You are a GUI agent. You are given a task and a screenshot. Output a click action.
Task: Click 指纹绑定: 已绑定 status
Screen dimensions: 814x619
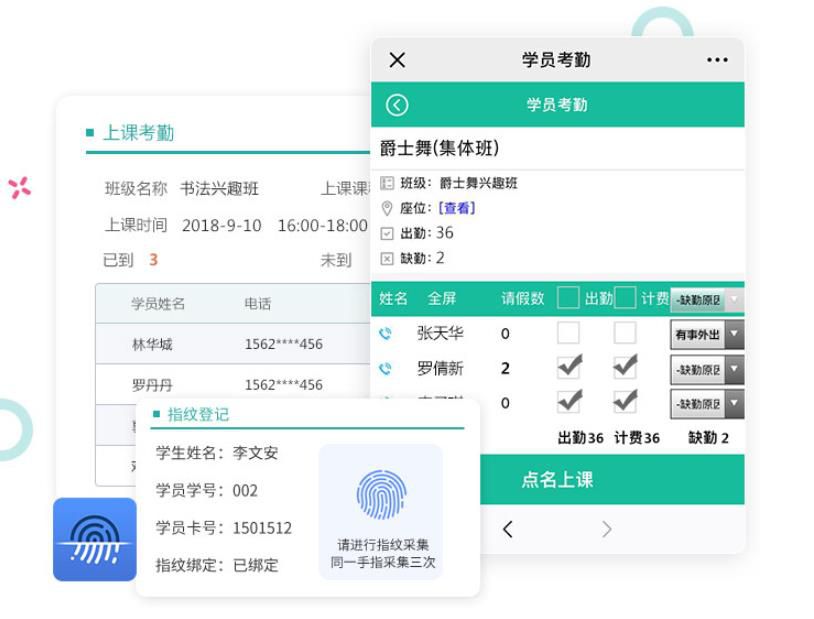(217, 565)
